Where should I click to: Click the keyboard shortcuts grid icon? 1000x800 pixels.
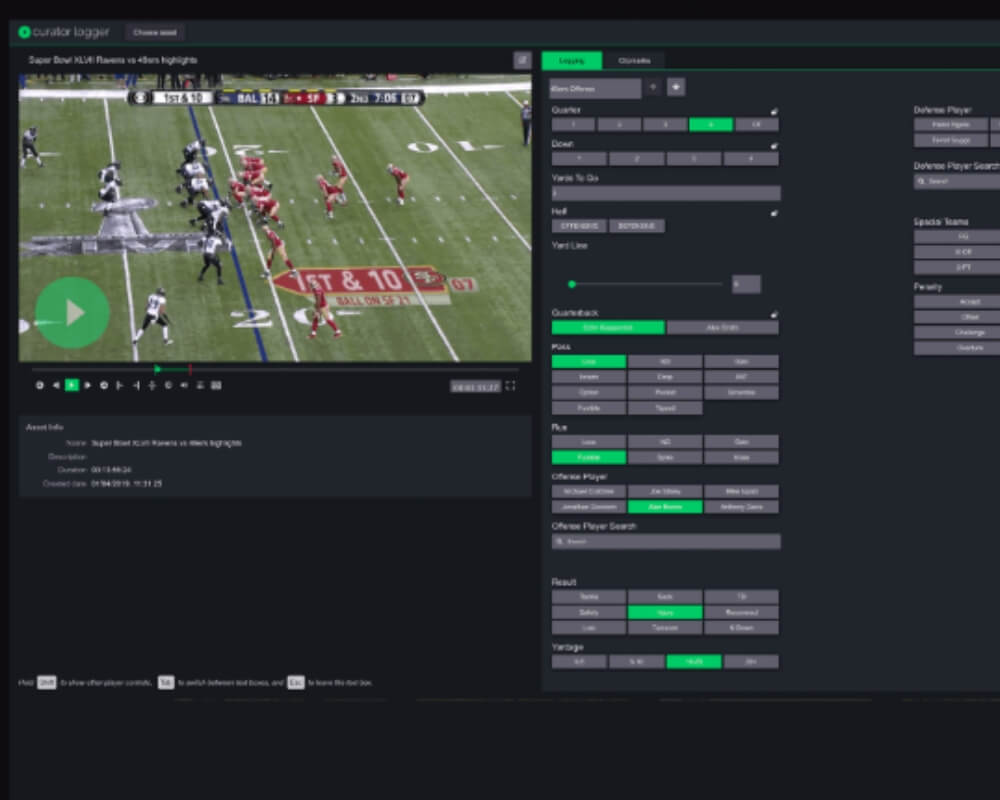[216, 385]
